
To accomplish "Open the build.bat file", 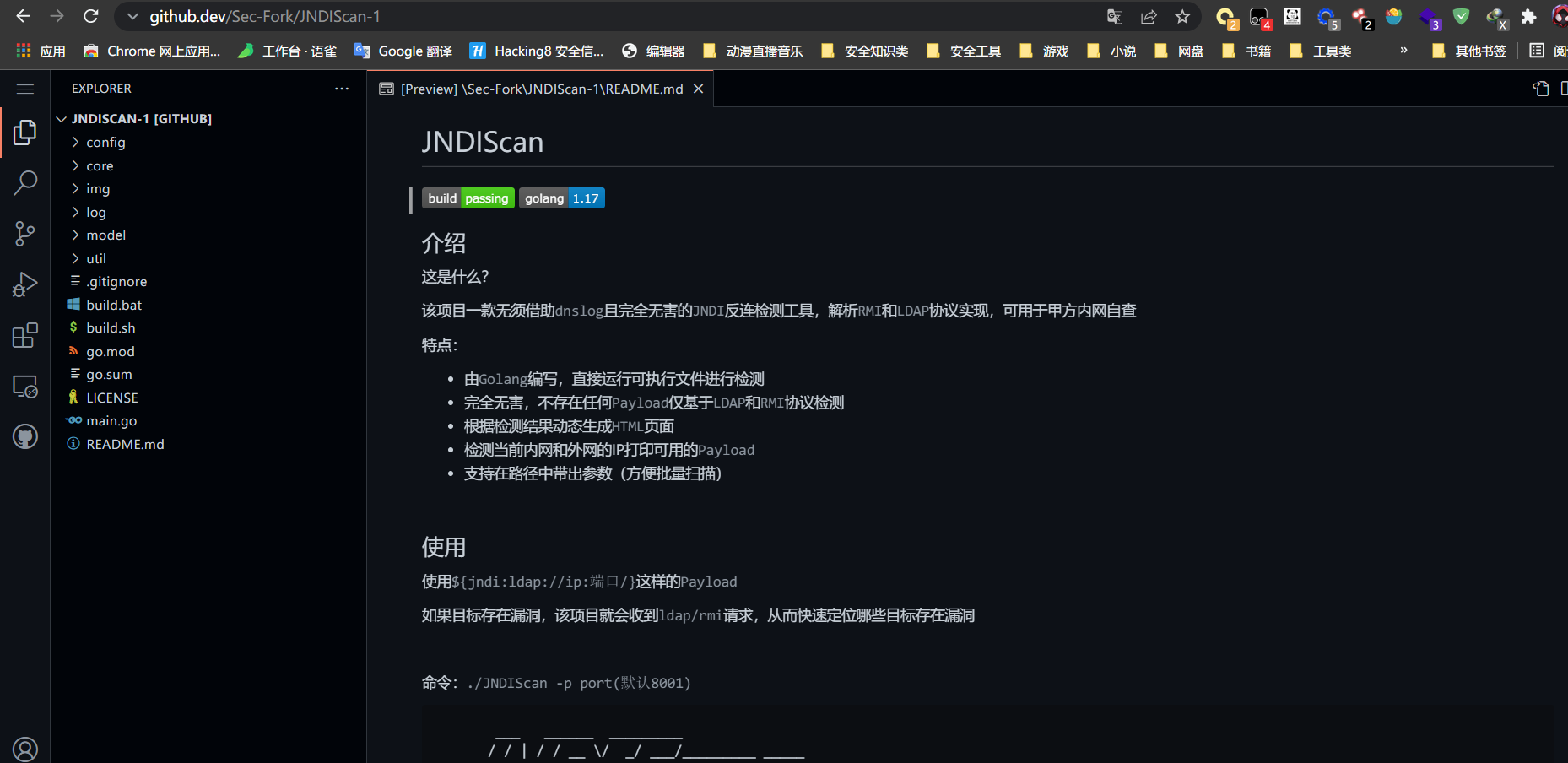I will coord(208,306).
